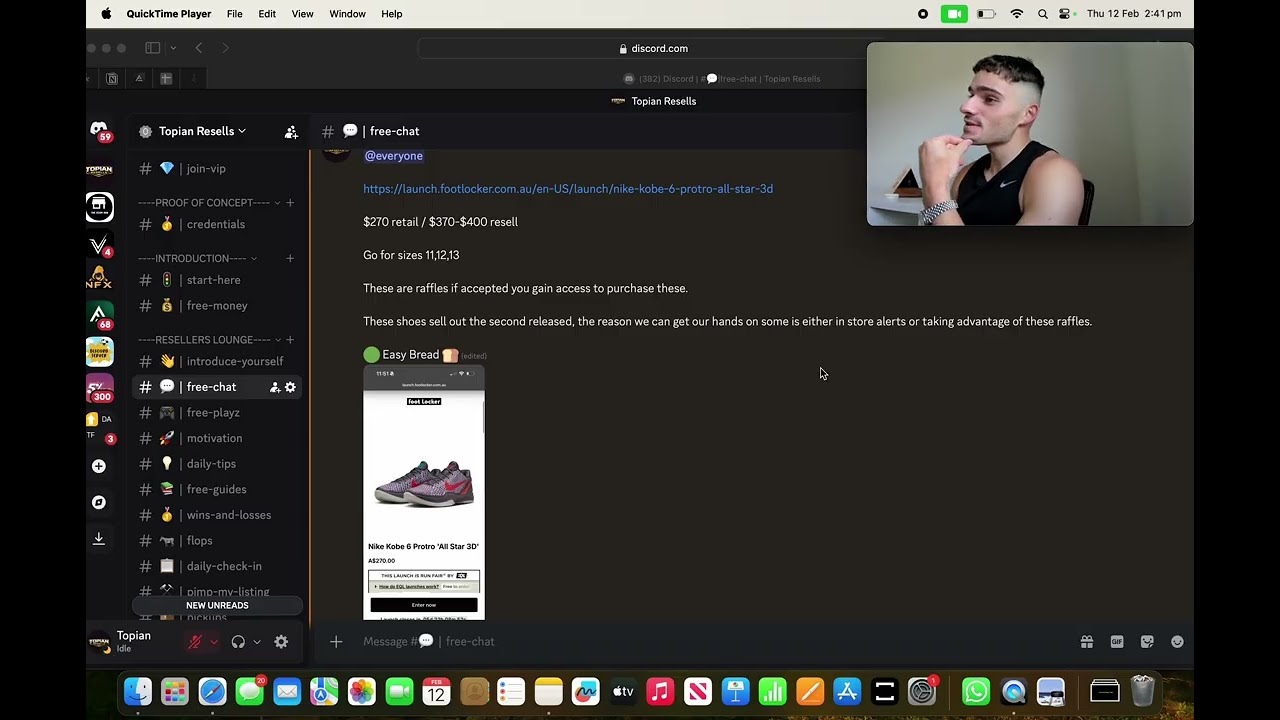The height and width of the screenshot is (720, 1280).
Task: Click the Add a Server plus icon
Action: pyautogui.click(x=99, y=466)
